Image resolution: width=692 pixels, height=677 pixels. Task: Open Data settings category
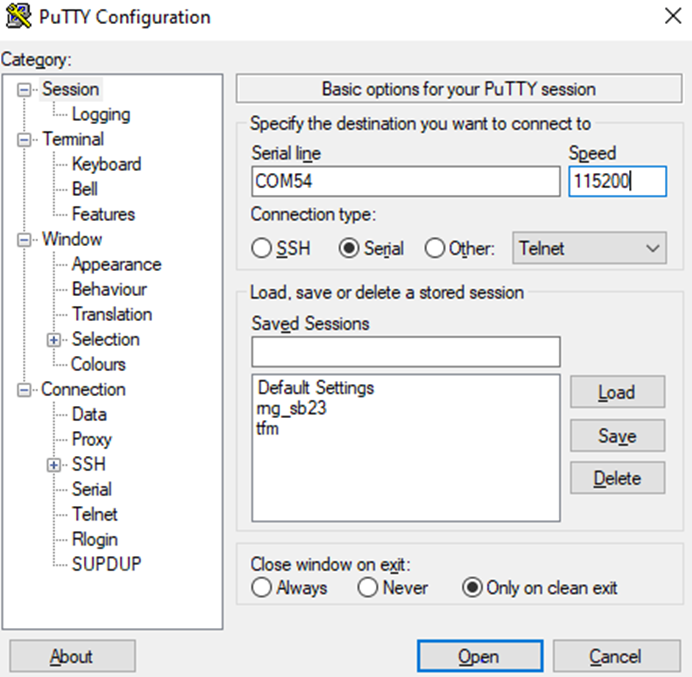pos(89,414)
